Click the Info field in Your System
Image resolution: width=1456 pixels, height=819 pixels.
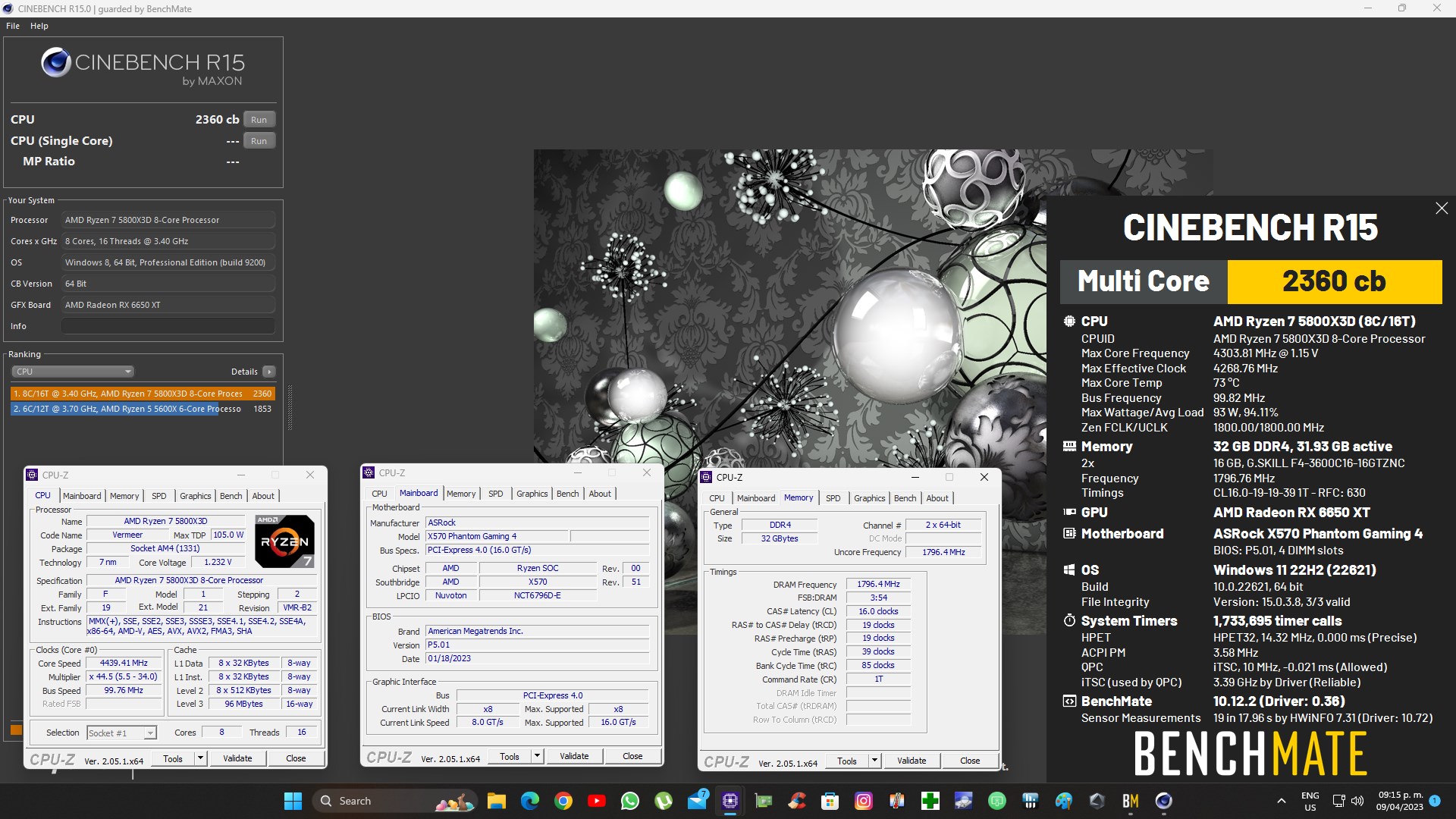tap(168, 326)
